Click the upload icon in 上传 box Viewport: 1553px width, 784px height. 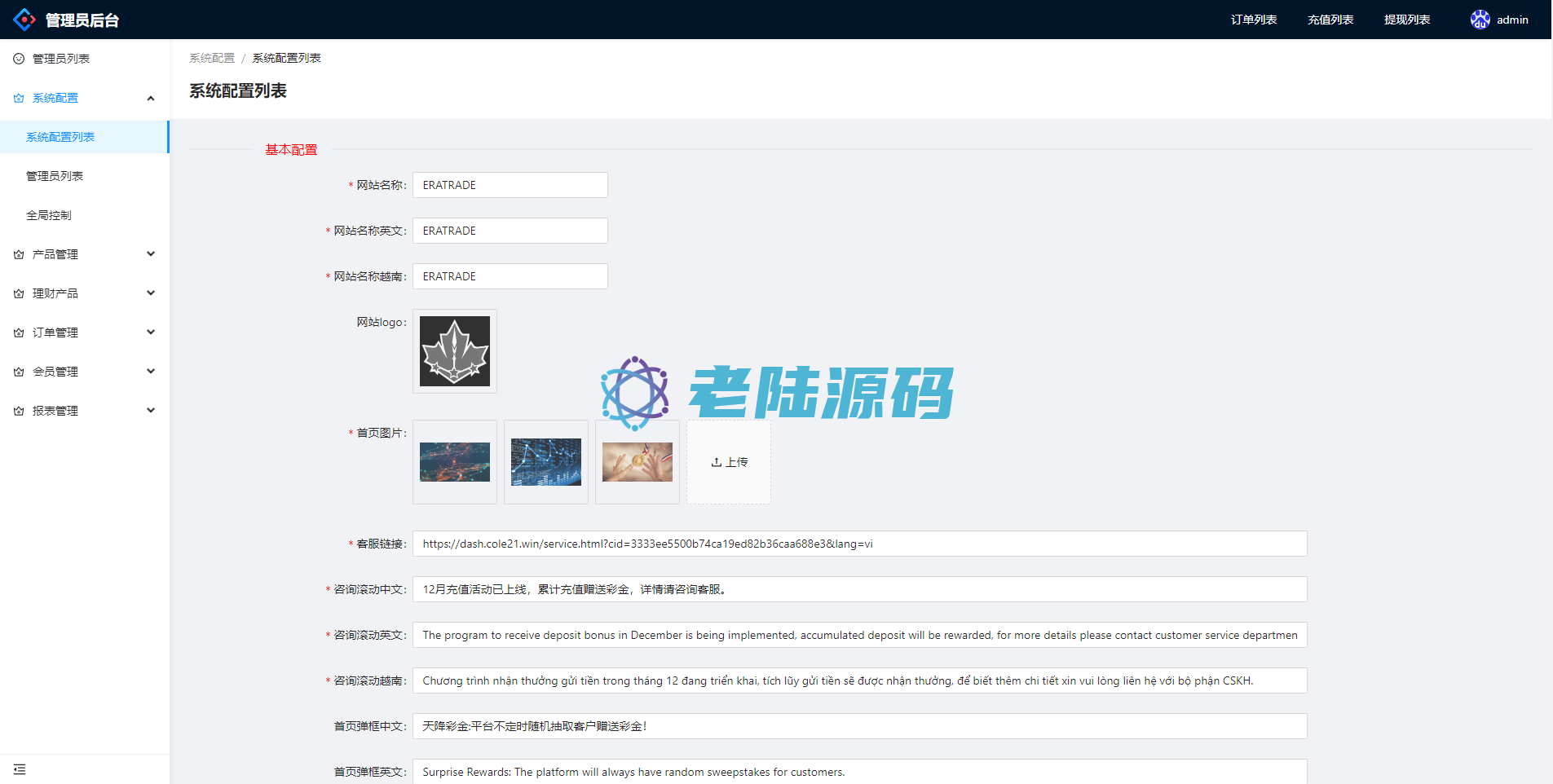click(x=716, y=462)
